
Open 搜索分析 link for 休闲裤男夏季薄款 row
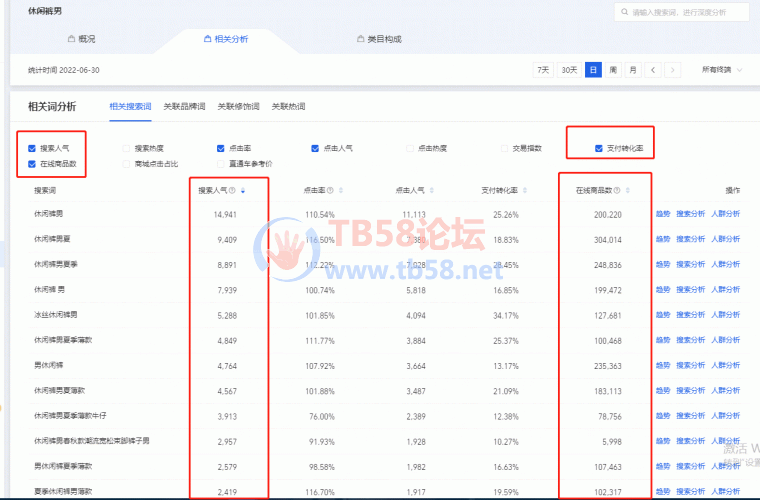coord(691,340)
